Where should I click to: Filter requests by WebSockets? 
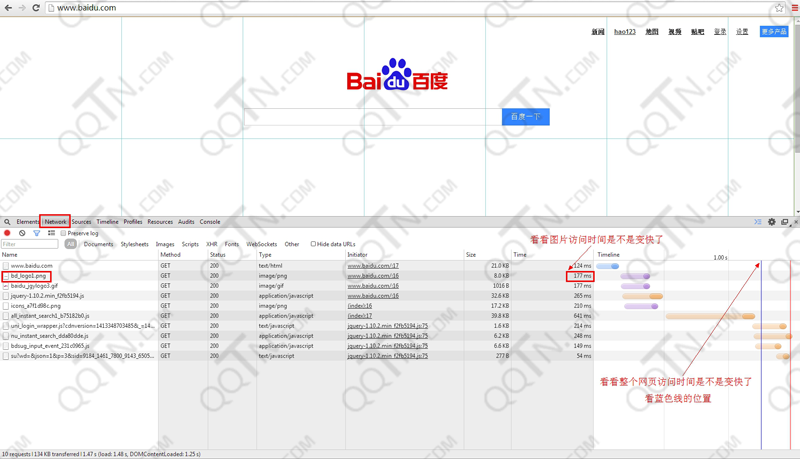(x=261, y=244)
